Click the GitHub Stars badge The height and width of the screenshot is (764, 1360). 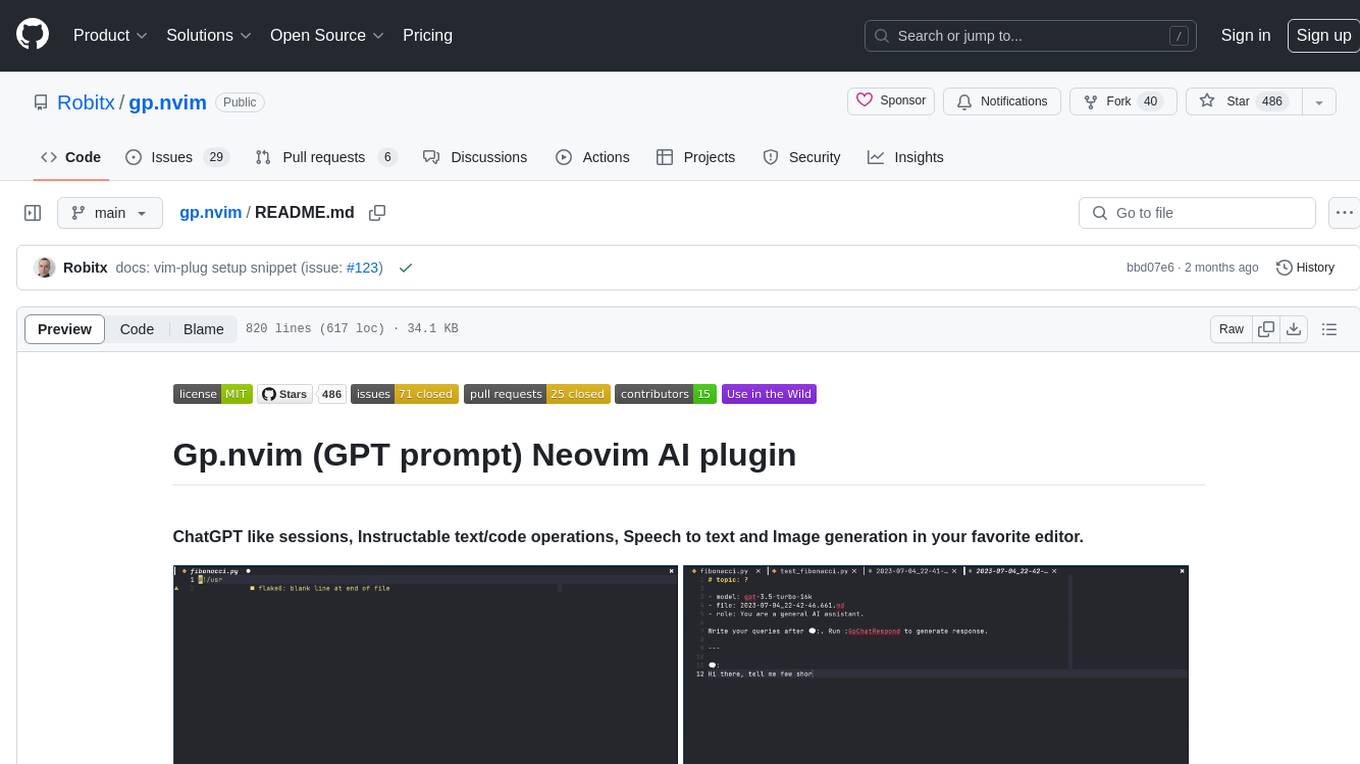285,394
